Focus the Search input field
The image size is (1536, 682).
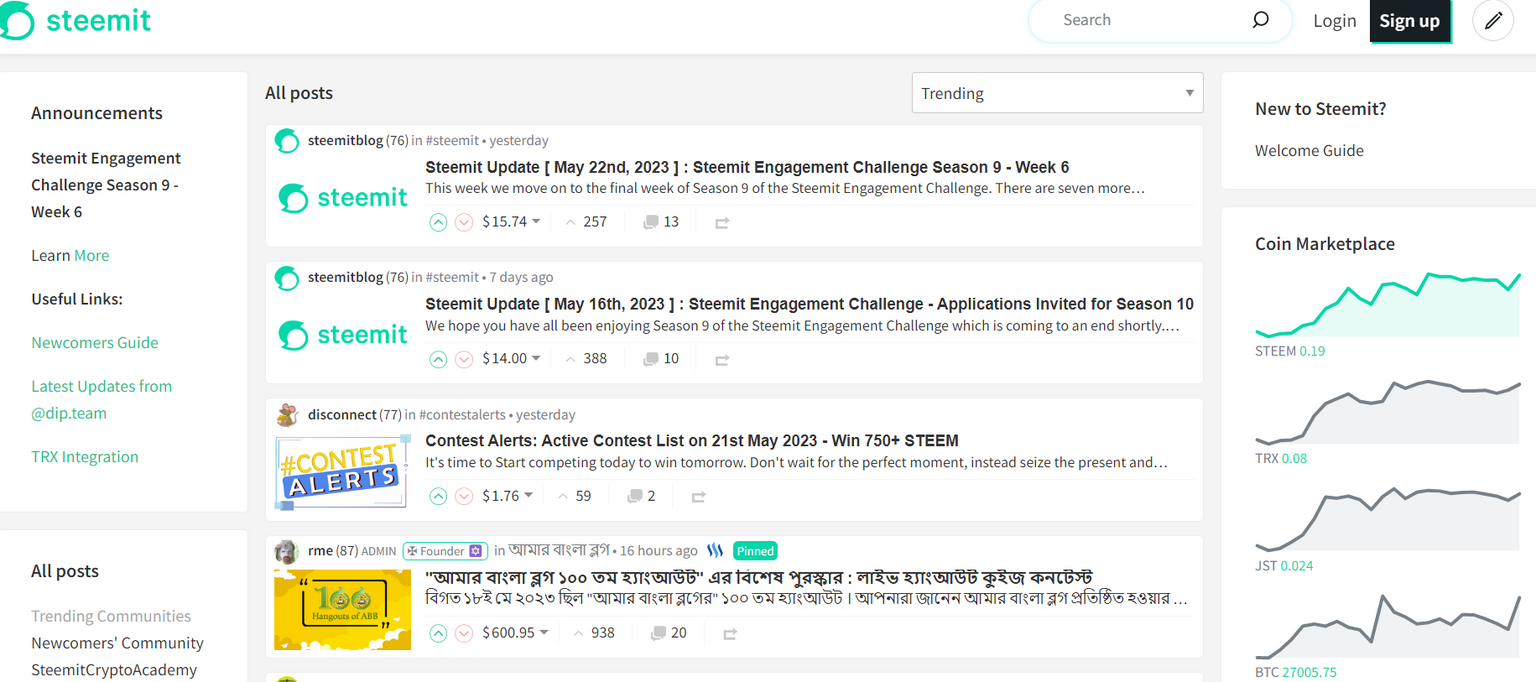[1140, 20]
